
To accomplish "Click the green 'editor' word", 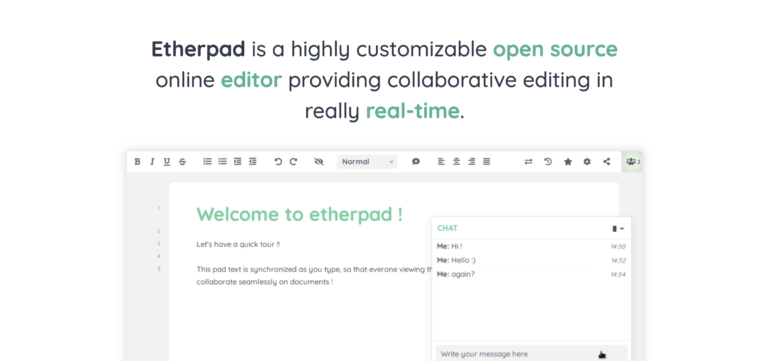I will [x=251, y=80].
